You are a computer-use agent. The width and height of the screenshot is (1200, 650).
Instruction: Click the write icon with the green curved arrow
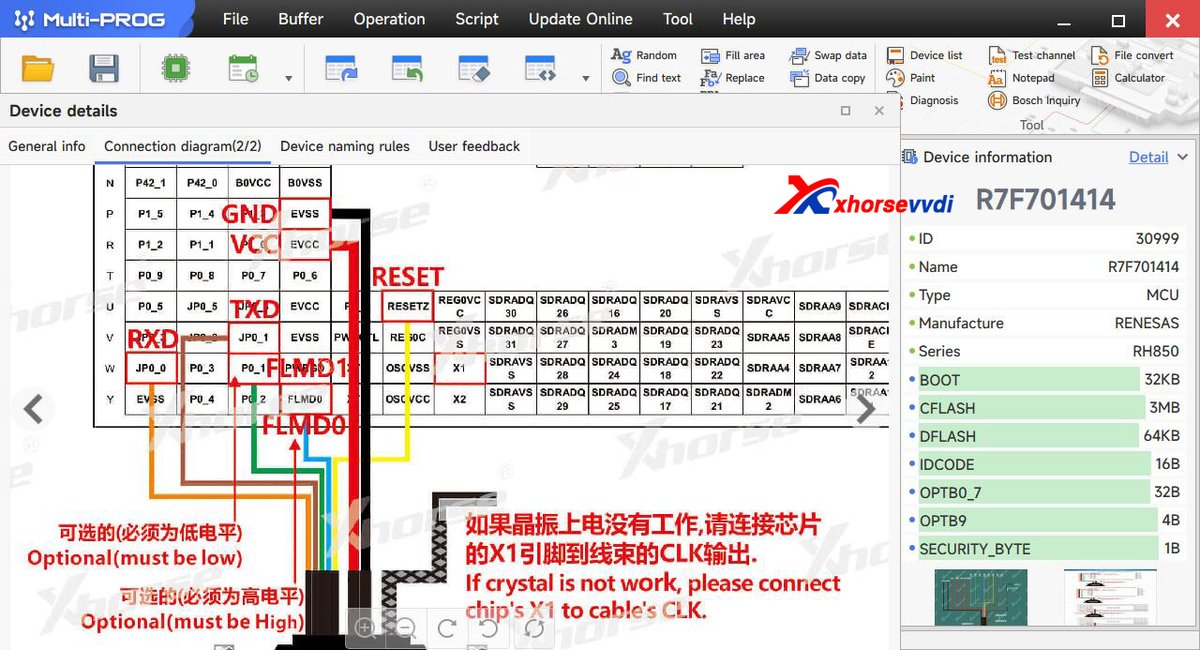pyautogui.click(x=408, y=68)
